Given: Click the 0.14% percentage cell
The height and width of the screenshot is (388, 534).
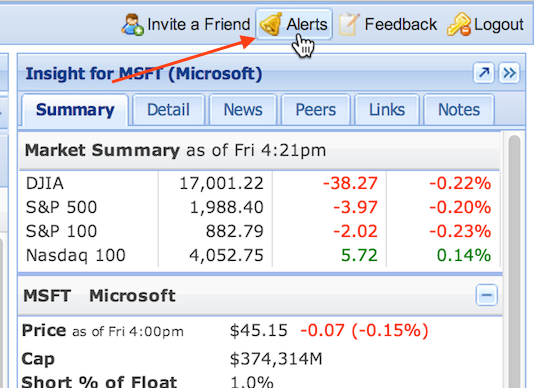Looking at the screenshot, I should [x=464, y=255].
